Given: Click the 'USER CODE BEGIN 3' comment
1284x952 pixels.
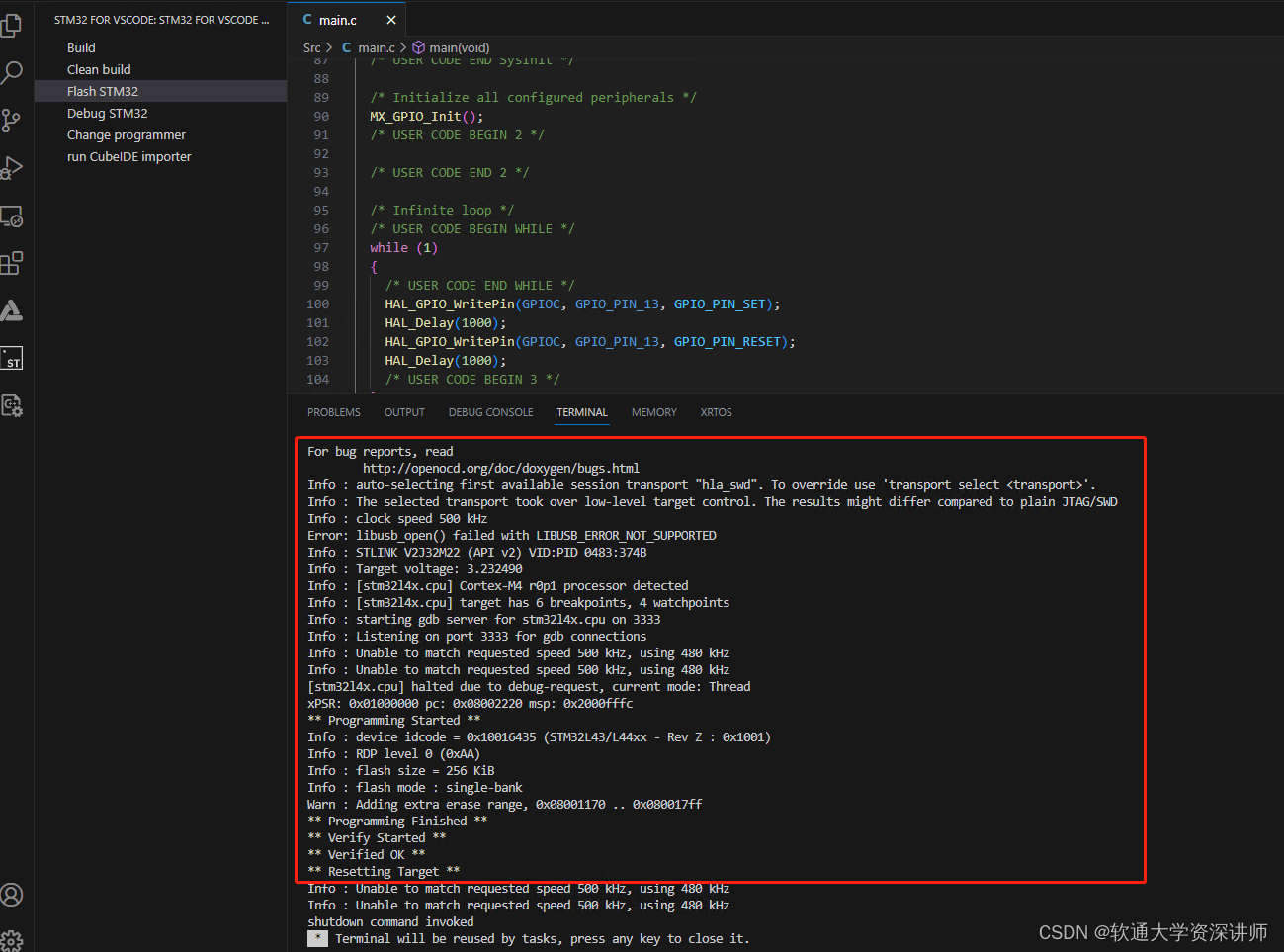Looking at the screenshot, I should click(x=472, y=380).
